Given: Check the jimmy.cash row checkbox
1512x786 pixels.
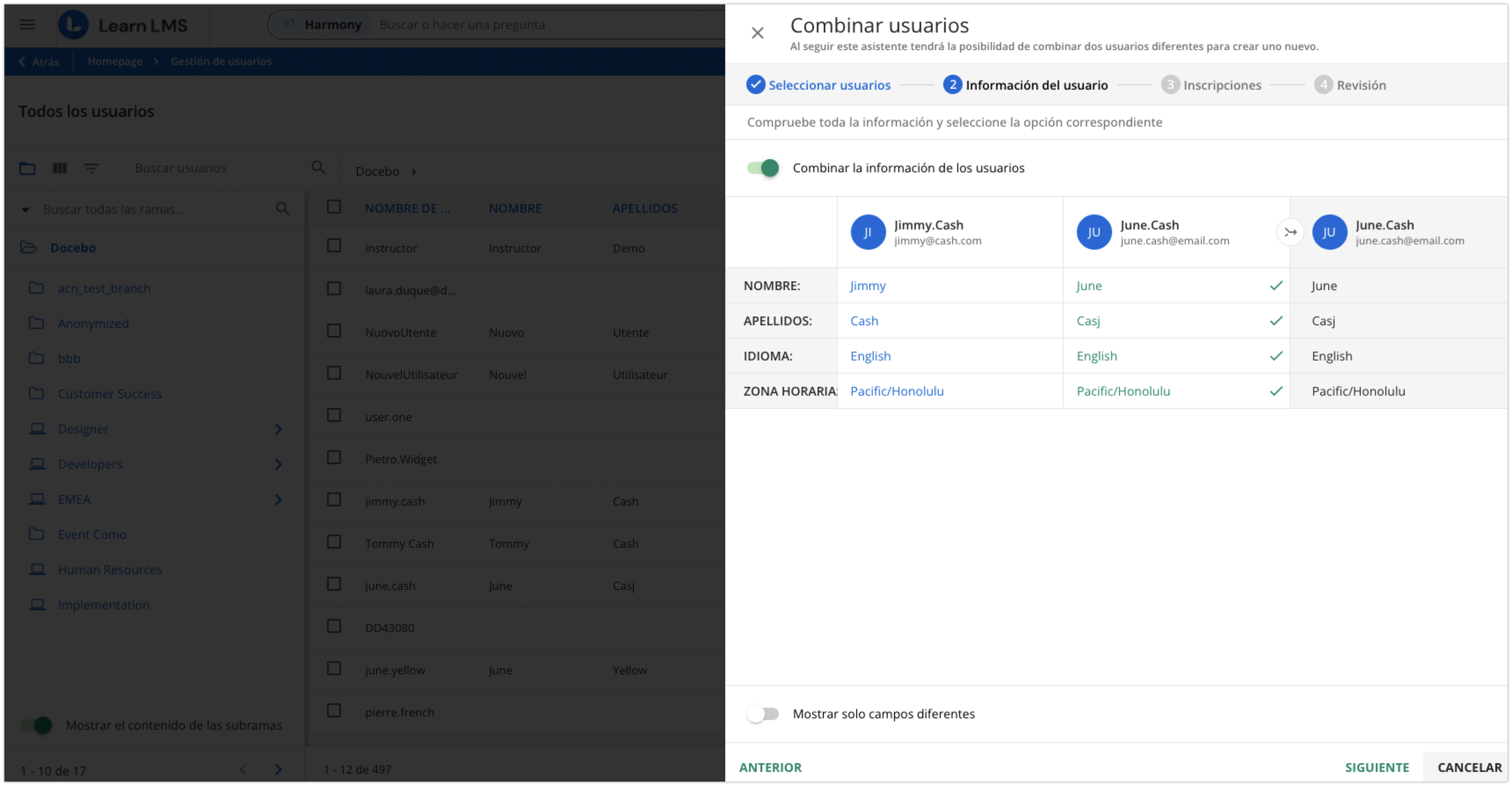Looking at the screenshot, I should [334, 500].
